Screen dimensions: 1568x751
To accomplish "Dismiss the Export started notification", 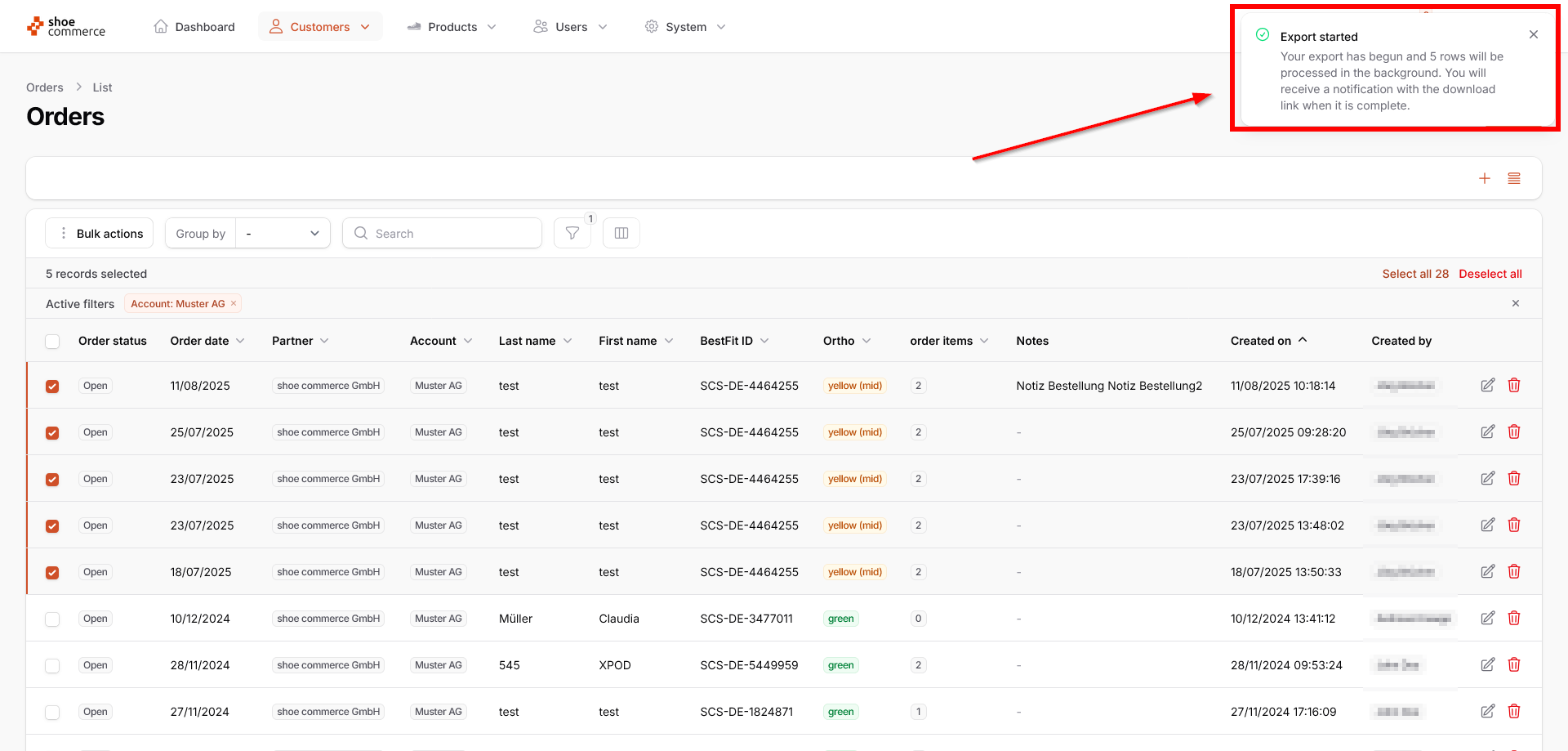I will pos(1533,34).
